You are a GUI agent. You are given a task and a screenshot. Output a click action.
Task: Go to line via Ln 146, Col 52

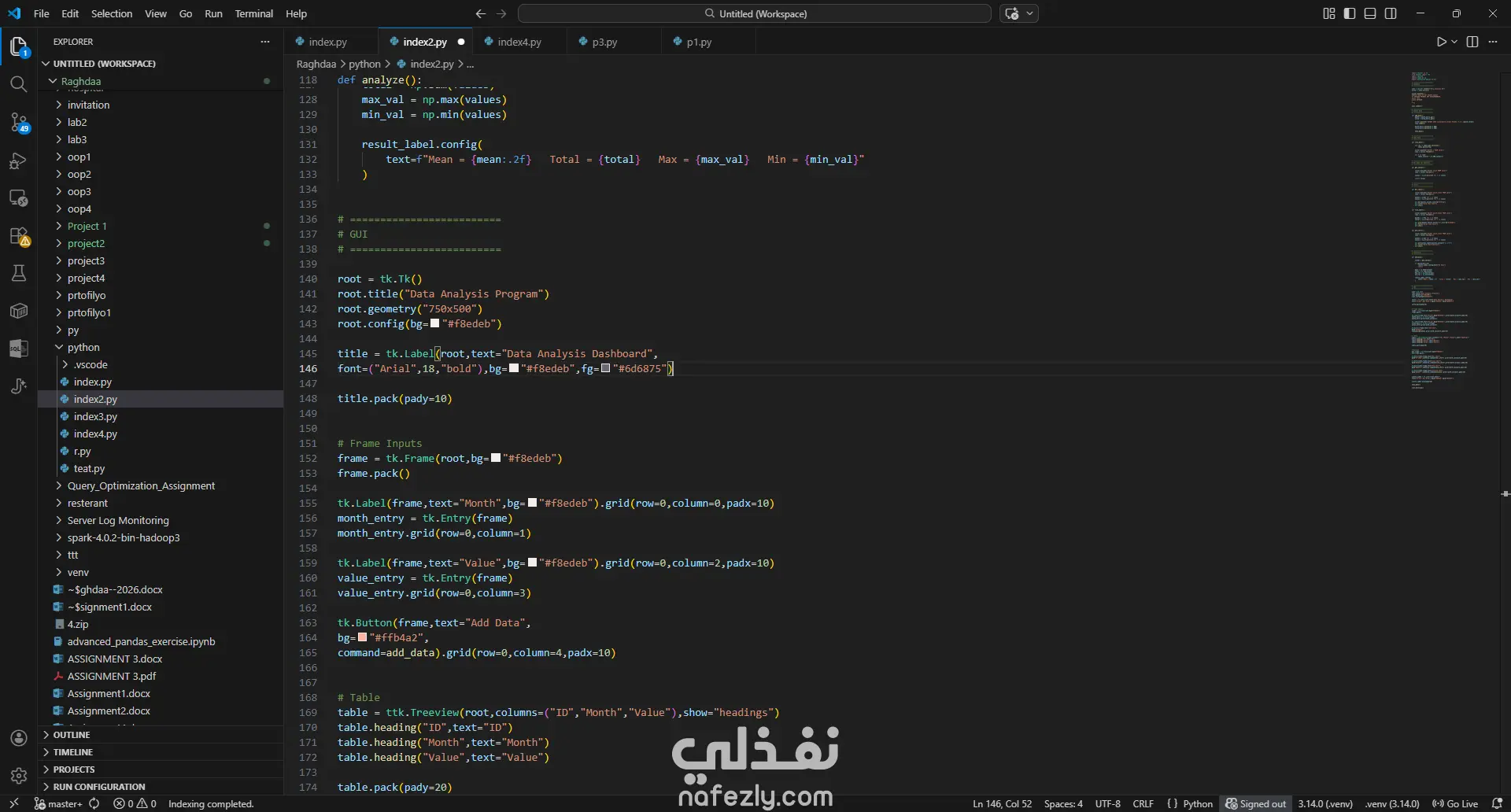click(x=1002, y=803)
